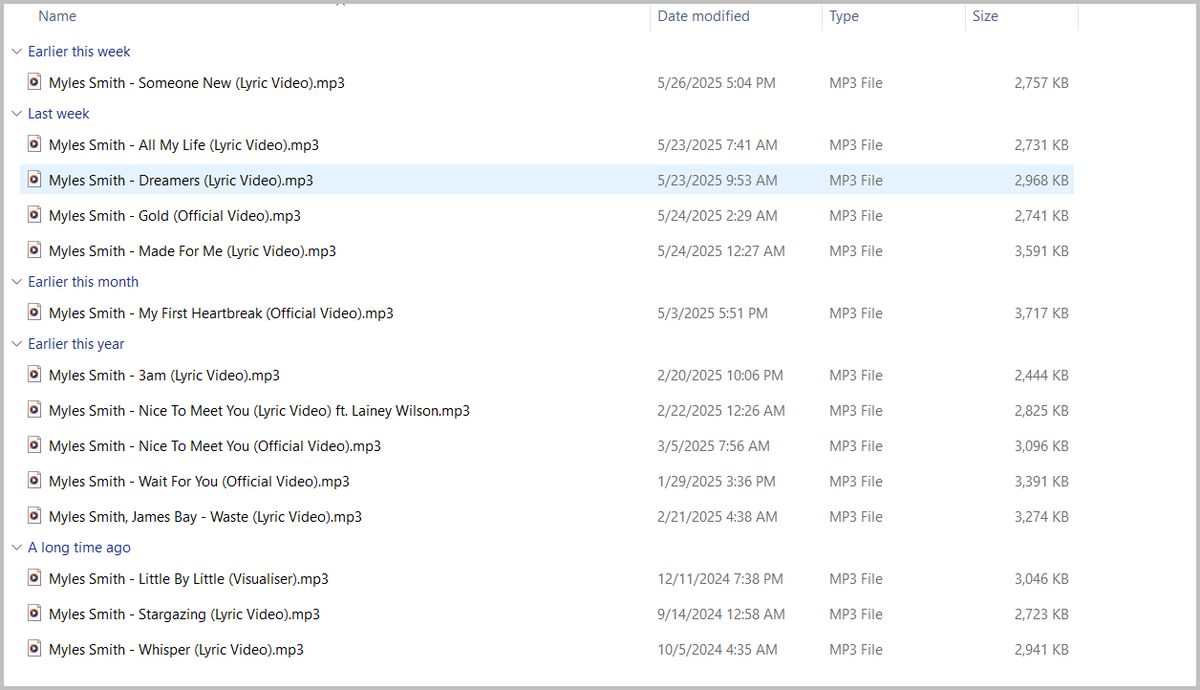
Task: Sort files by clicking the Name column header
Action: pyautogui.click(x=57, y=16)
